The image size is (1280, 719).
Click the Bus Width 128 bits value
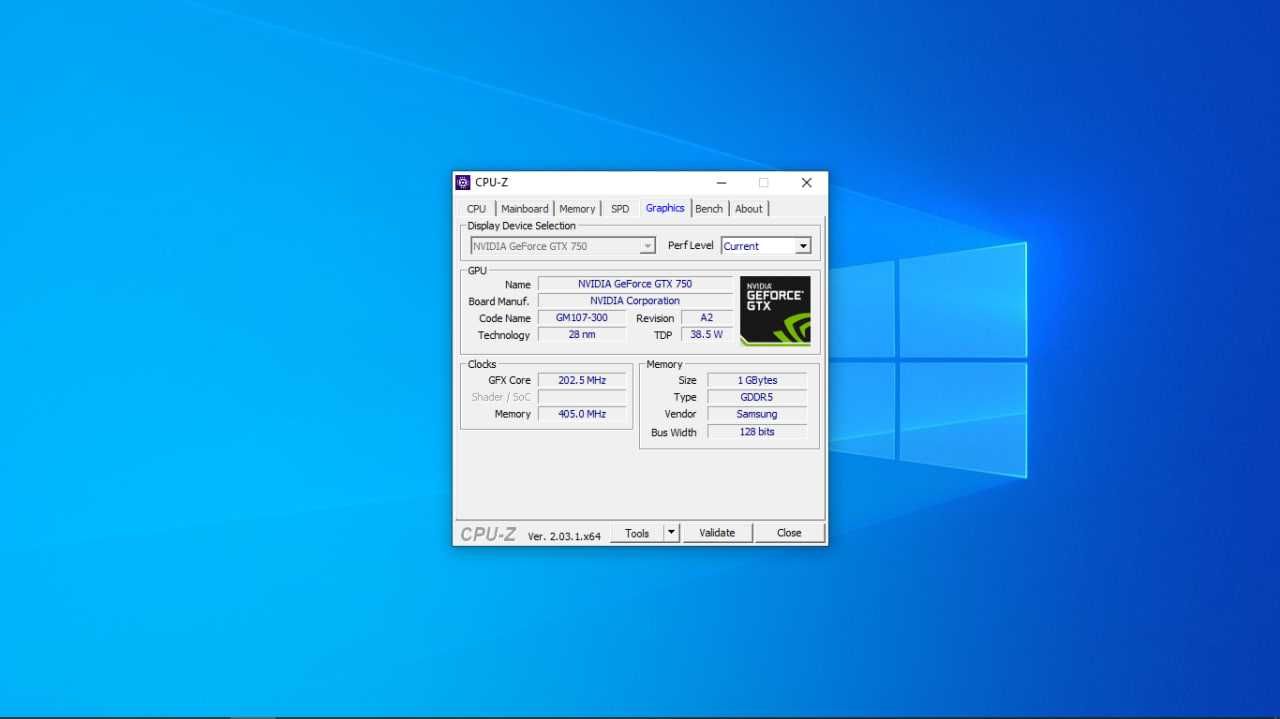[x=757, y=432]
